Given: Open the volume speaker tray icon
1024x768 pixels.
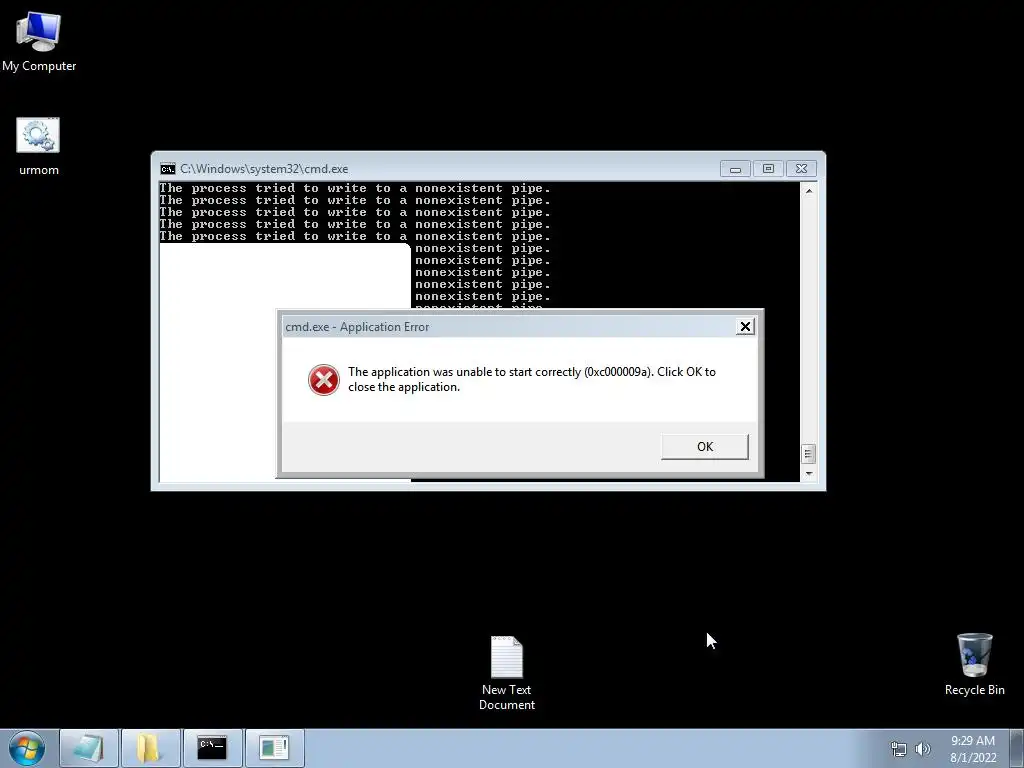Looking at the screenshot, I should (923, 749).
